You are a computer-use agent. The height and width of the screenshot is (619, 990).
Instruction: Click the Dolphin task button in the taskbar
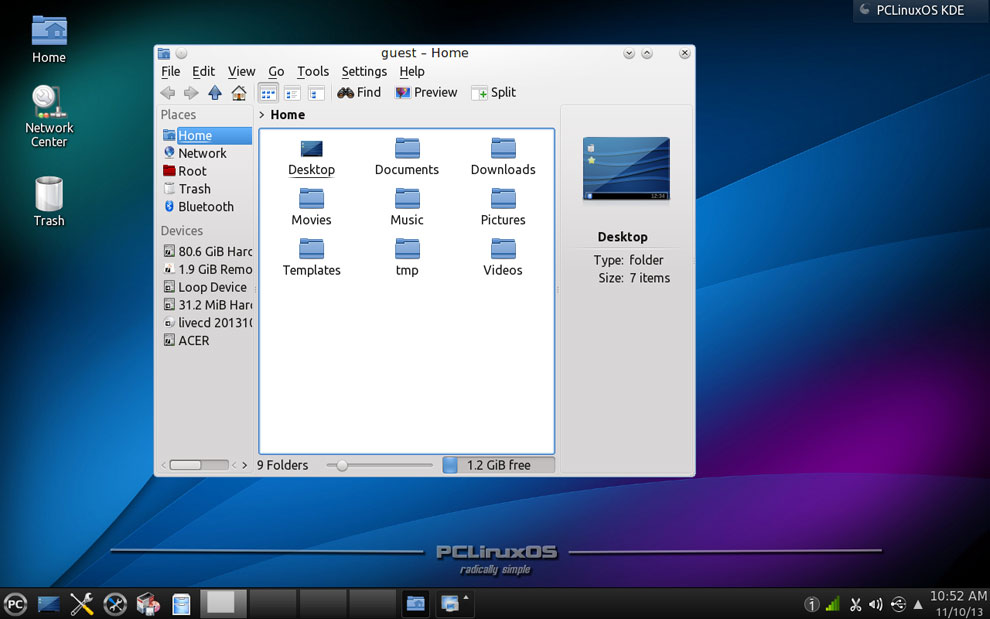(x=415, y=604)
